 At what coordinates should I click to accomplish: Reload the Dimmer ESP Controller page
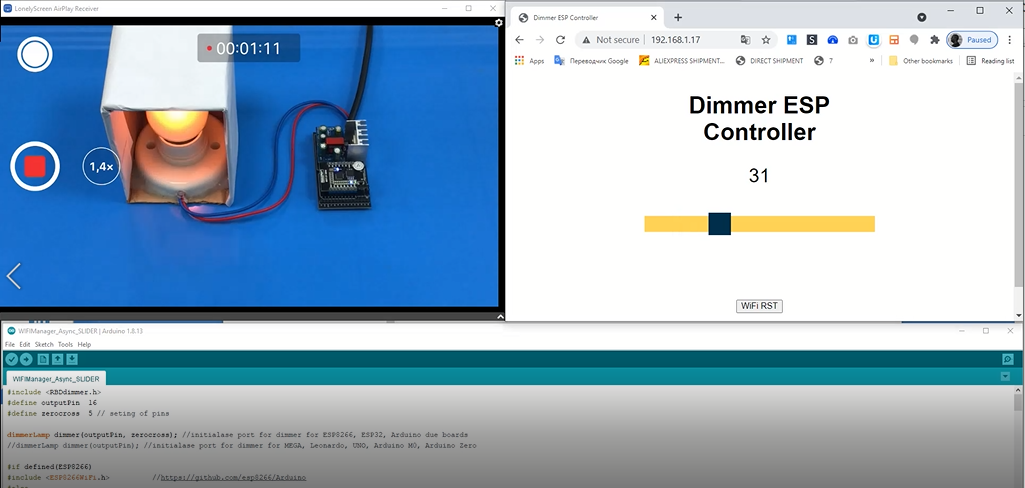560,40
